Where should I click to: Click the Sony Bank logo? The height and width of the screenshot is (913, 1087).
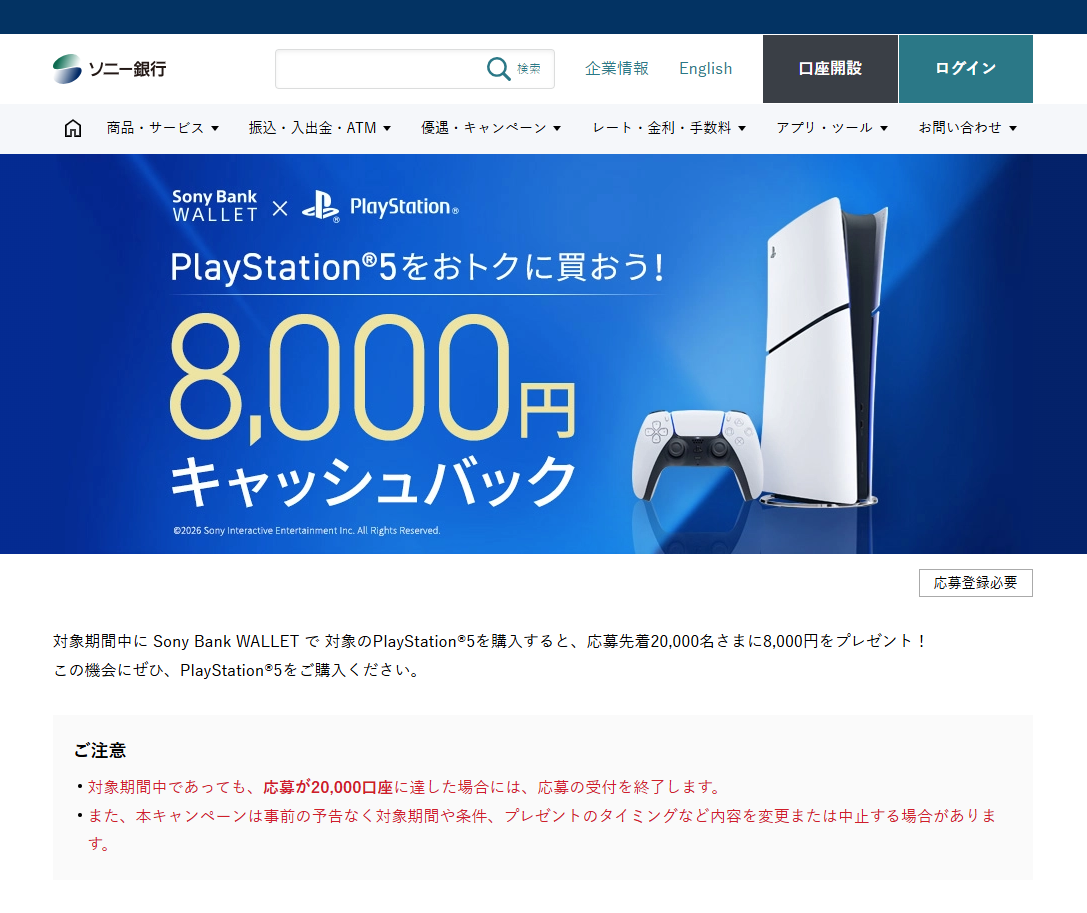tap(110, 69)
